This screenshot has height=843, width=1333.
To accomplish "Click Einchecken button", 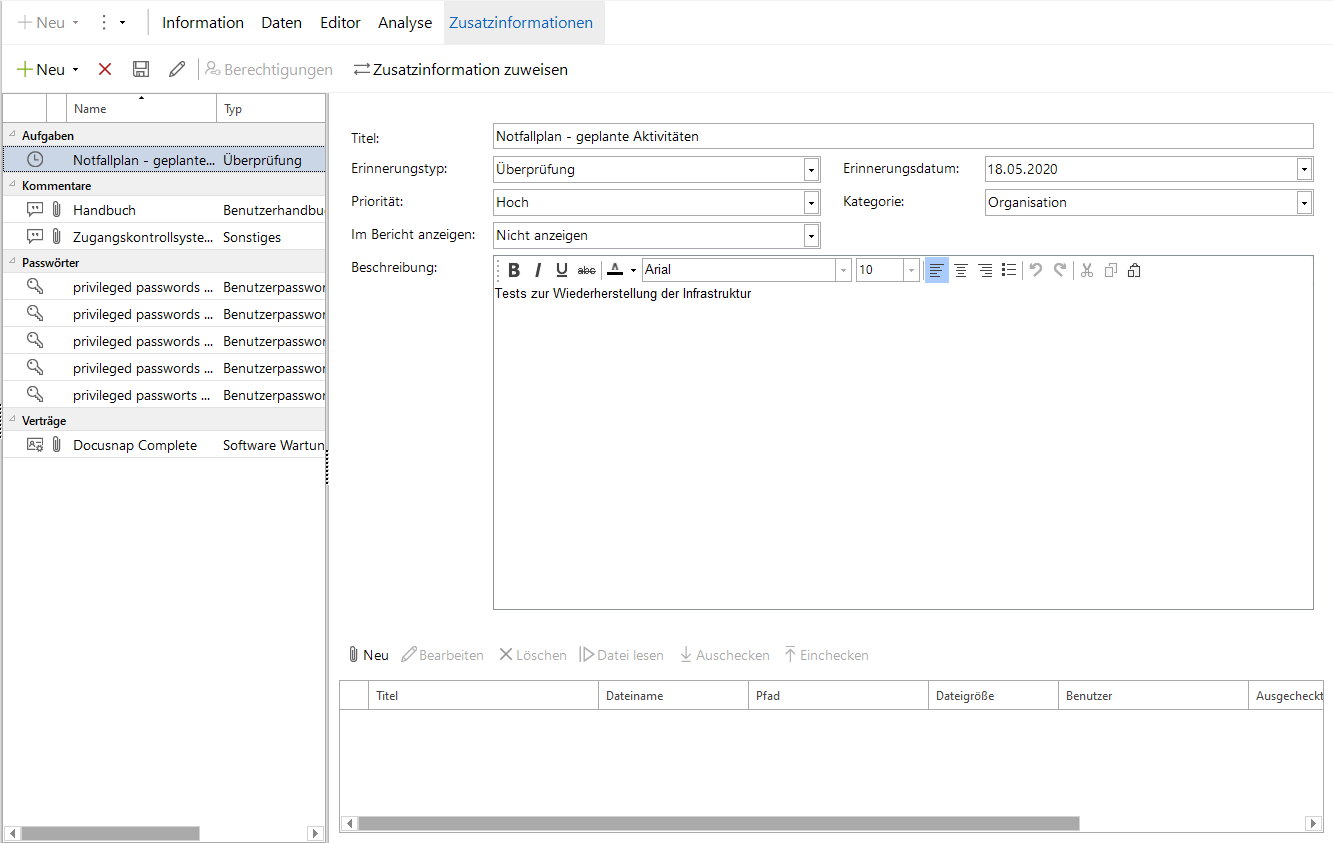I will pyautogui.click(x=826, y=655).
